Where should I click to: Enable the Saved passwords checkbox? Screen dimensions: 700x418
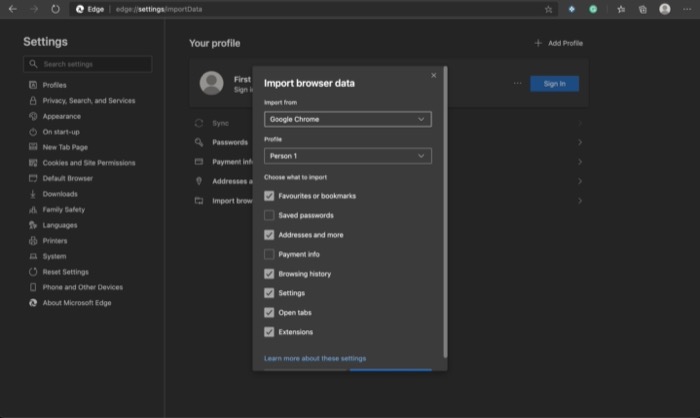[269, 215]
